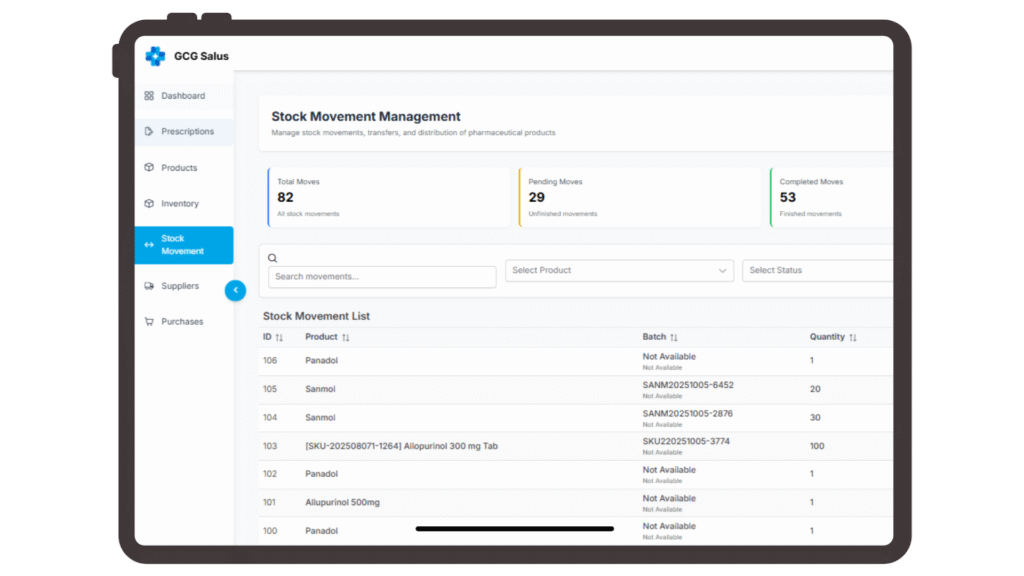Sort movements by Batch column
1024x576 pixels.
click(674, 338)
